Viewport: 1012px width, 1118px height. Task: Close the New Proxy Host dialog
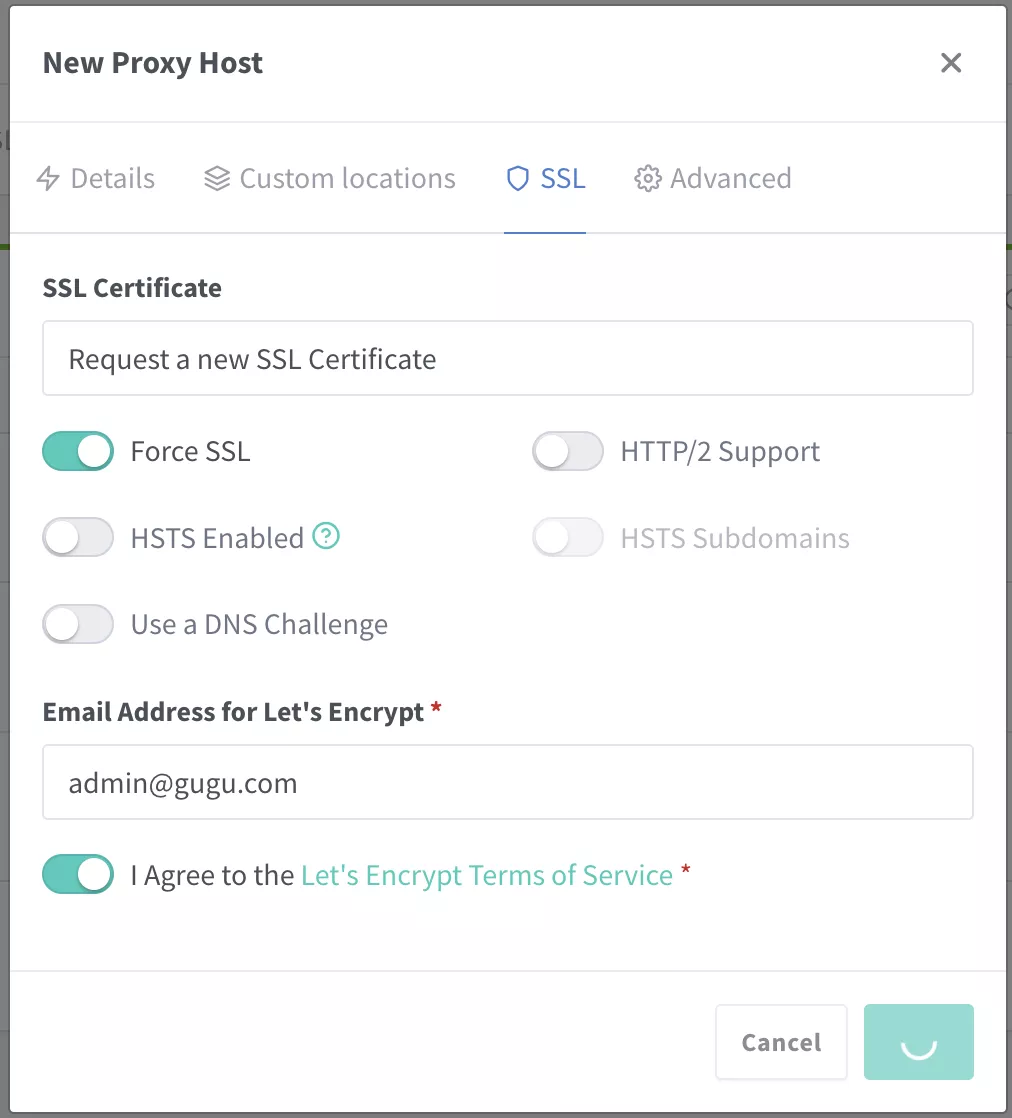(x=951, y=63)
